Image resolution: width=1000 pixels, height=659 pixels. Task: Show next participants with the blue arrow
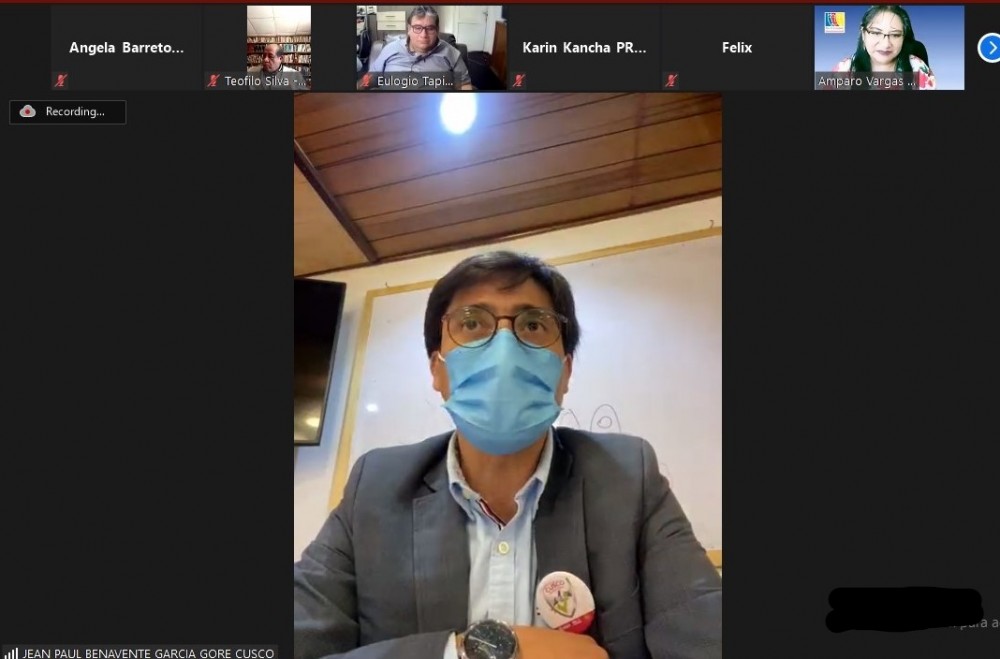pyautogui.click(x=988, y=47)
